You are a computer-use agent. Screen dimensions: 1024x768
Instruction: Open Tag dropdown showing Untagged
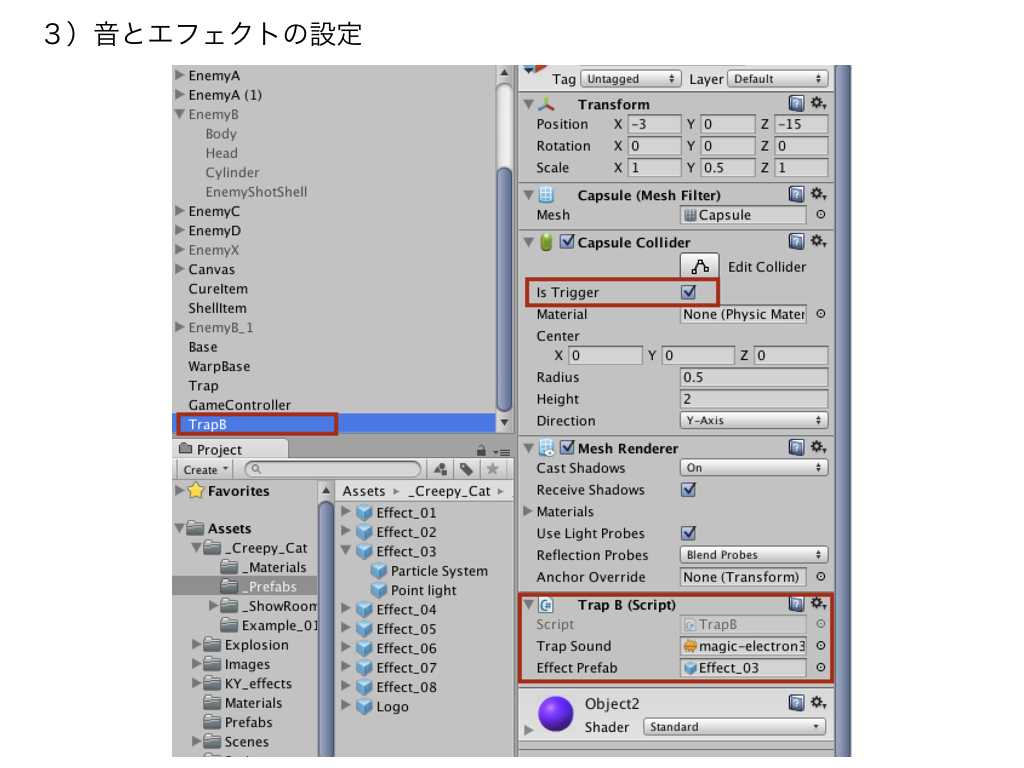click(x=630, y=79)
